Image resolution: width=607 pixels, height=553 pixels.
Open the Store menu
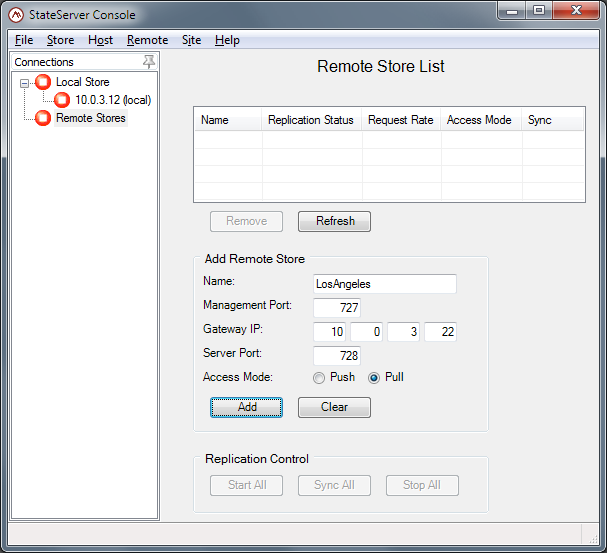coord(60,40)
